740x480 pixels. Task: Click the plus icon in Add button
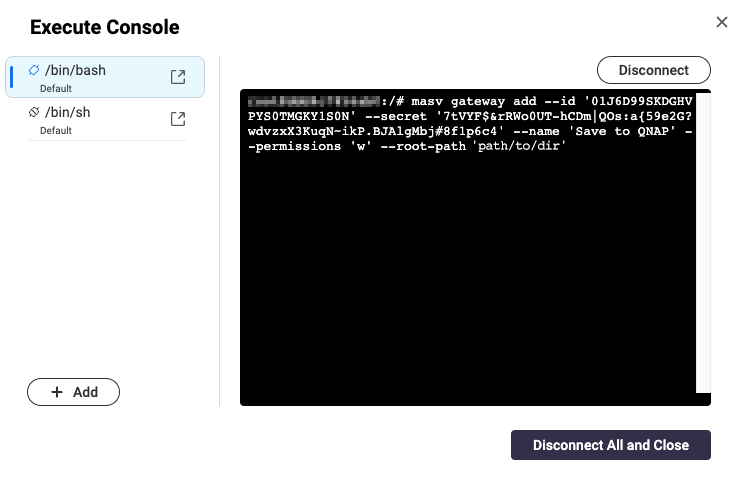coord(57,392)
